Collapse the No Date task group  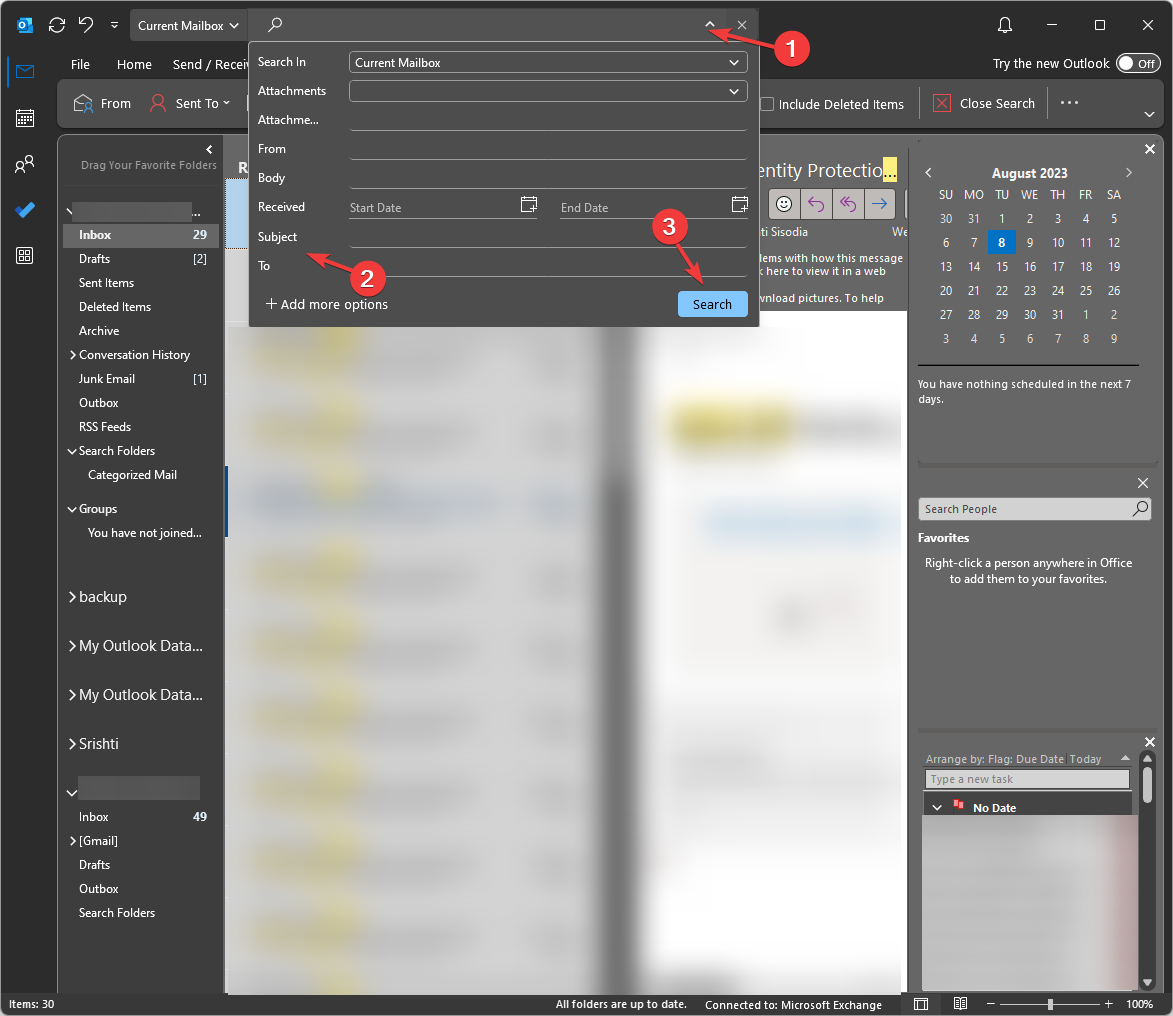(937, 807)
